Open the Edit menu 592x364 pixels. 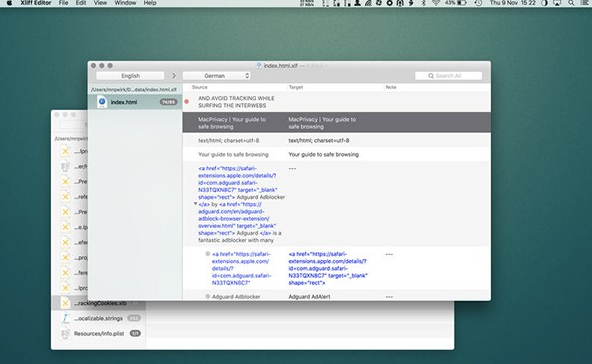click(81, 3)
